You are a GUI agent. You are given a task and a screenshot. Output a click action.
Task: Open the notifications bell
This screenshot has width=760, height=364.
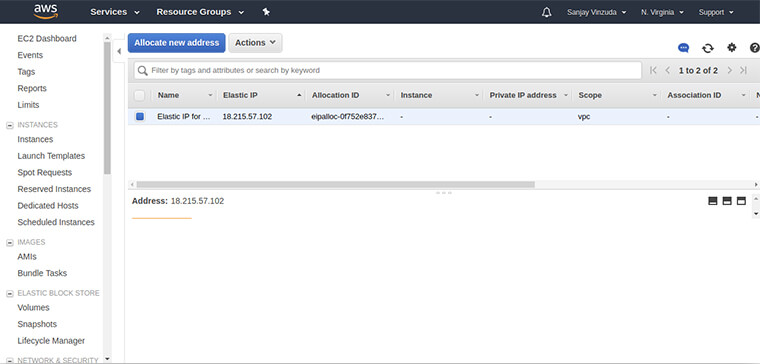[x=546, y=13]
